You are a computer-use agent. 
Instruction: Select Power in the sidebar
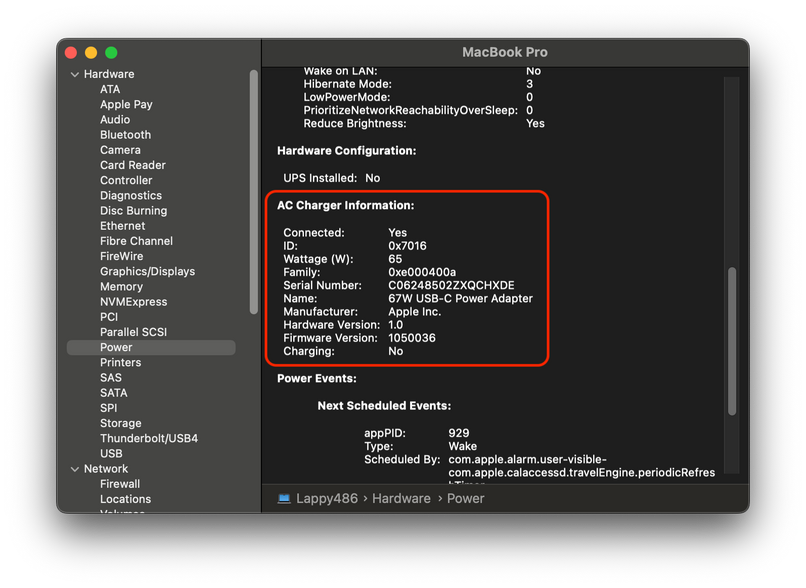tap(116, 347)
